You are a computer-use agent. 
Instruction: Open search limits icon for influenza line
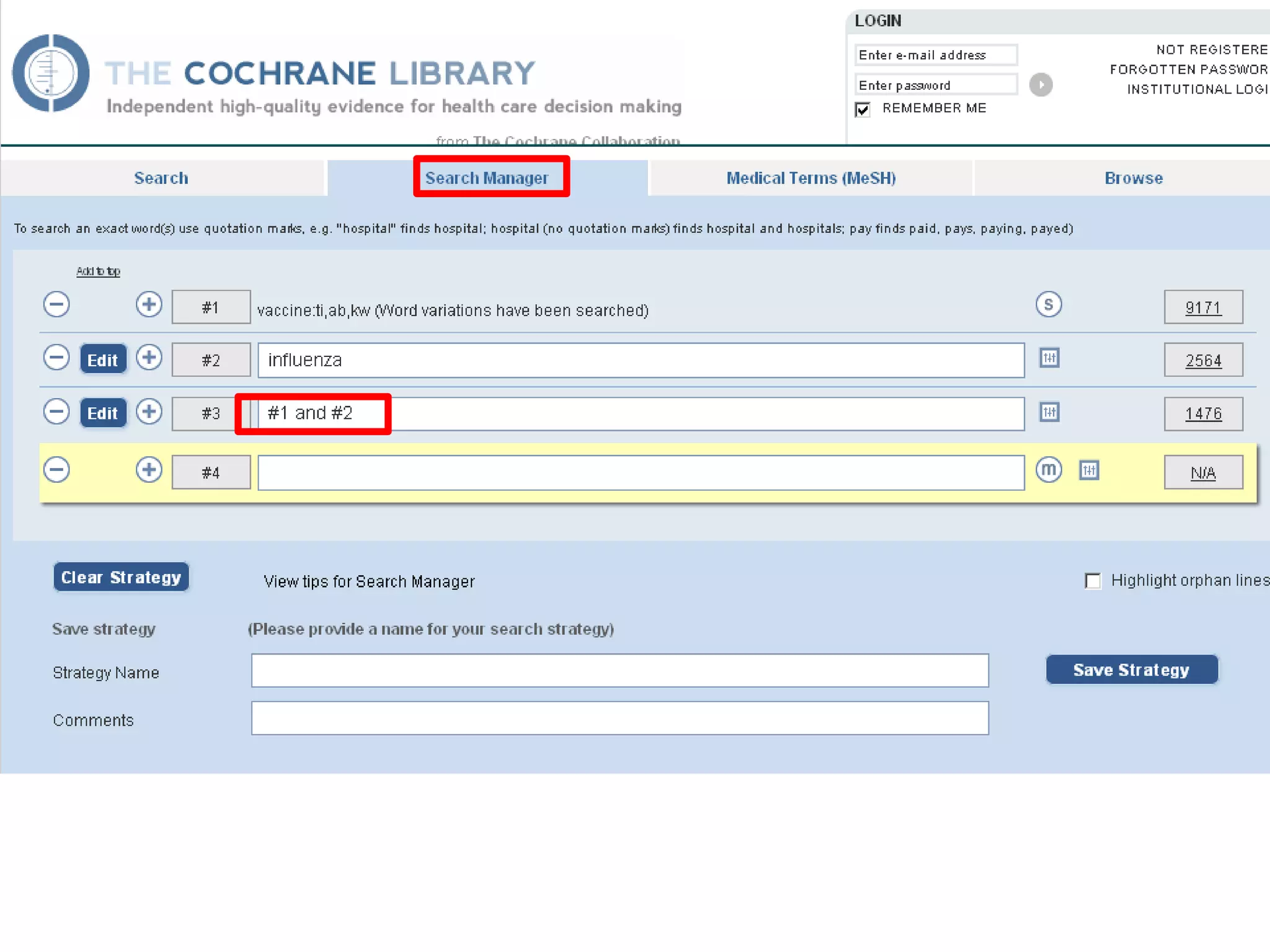pos(1049,358)
